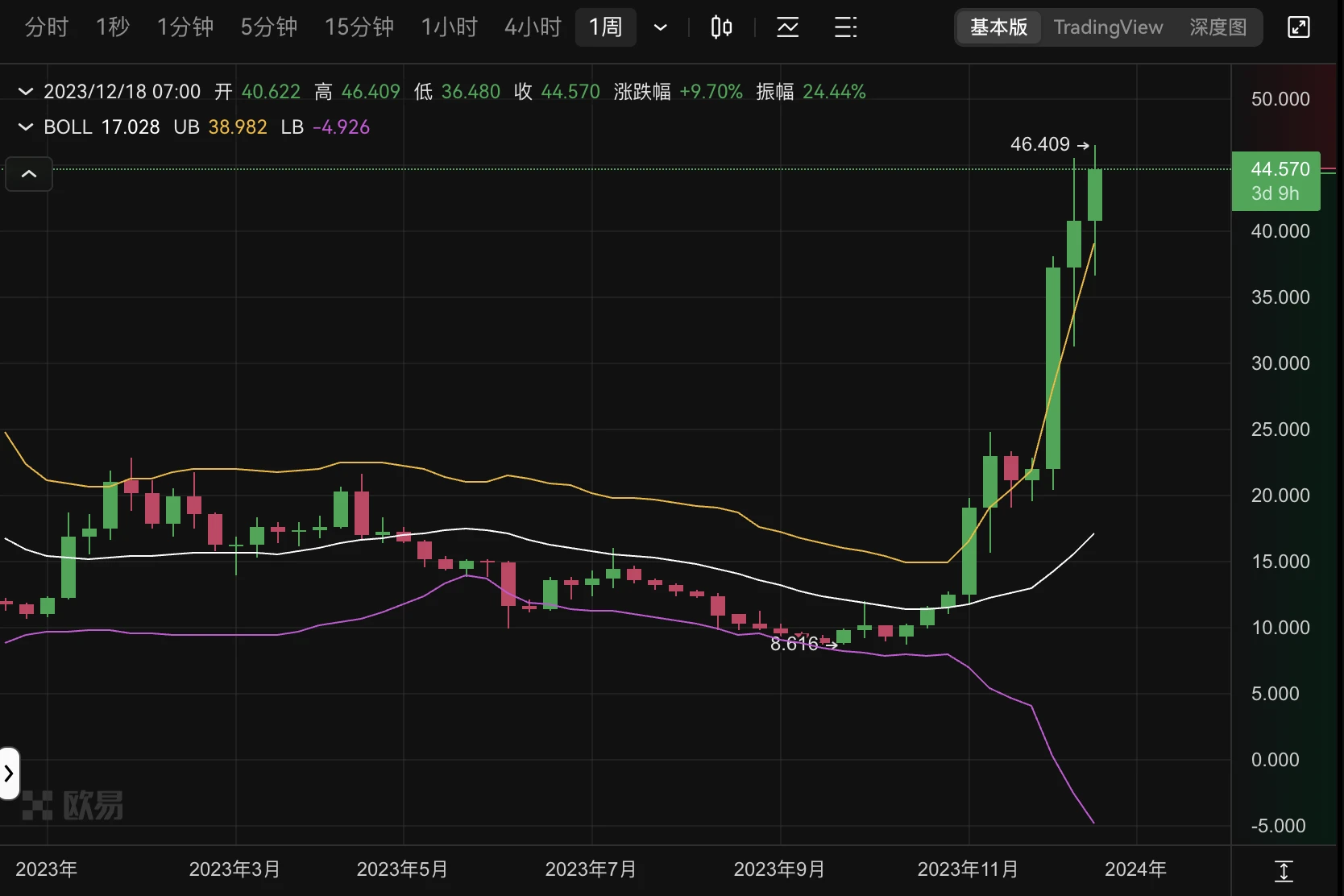Viewport: 1344px width, 896px height.
Task: Select the 1小时 hourly interval tab
Action: [x=449, y=27]
